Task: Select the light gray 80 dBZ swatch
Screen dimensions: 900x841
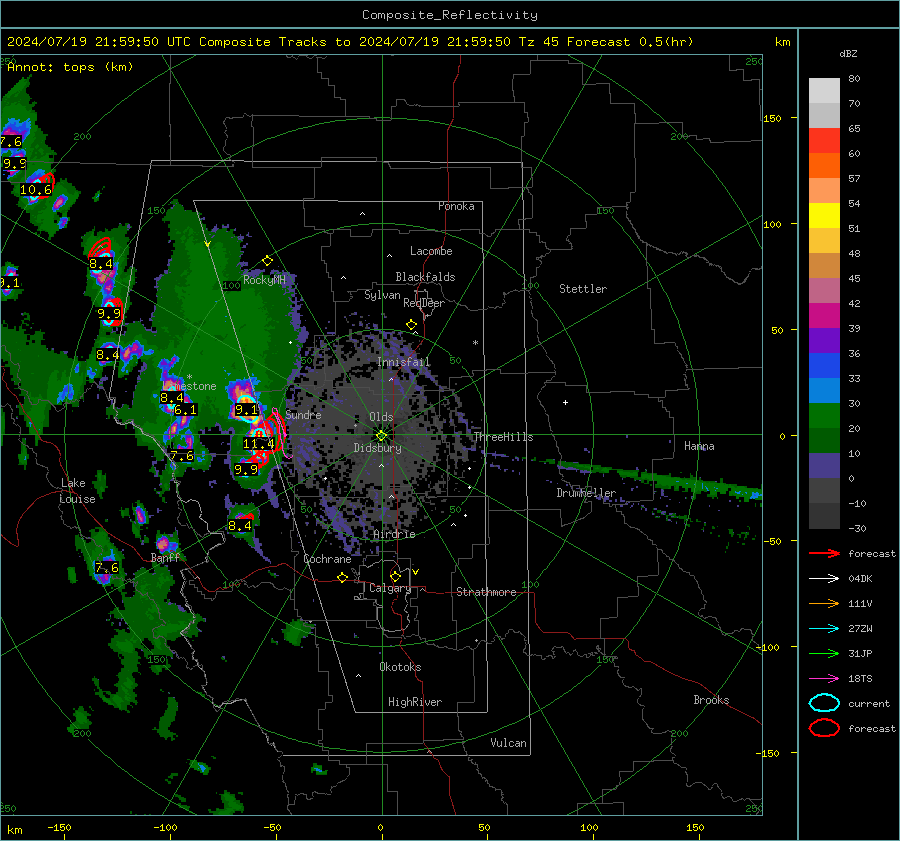Action: coord(824,91)
